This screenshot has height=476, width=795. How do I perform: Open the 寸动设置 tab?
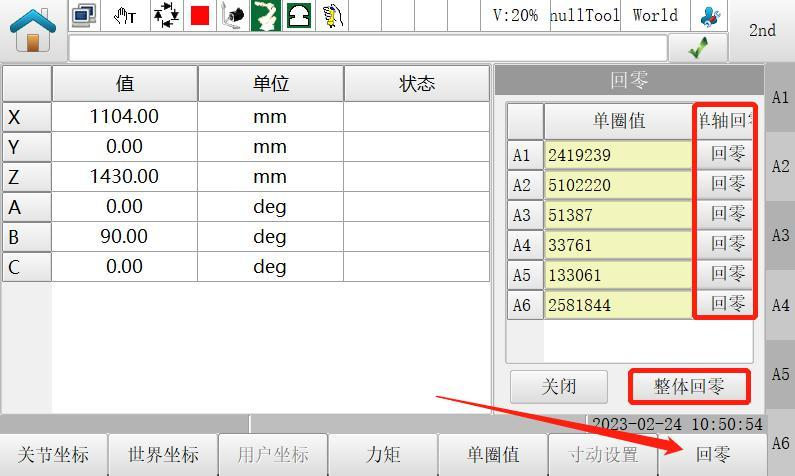[x=603, y=454]
